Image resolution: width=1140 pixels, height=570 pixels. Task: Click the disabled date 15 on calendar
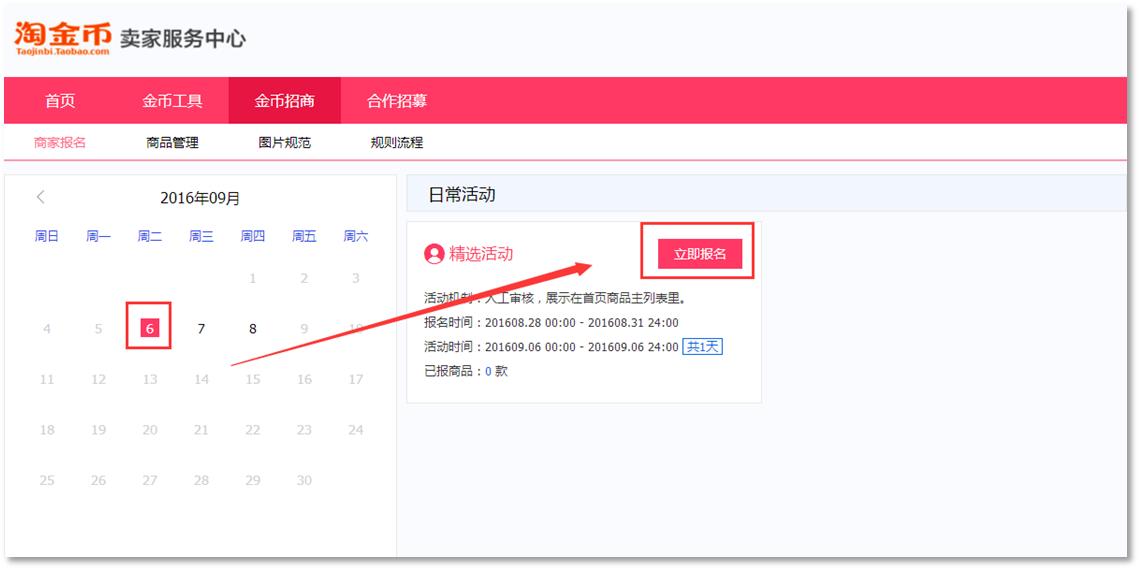pos(252,379)
